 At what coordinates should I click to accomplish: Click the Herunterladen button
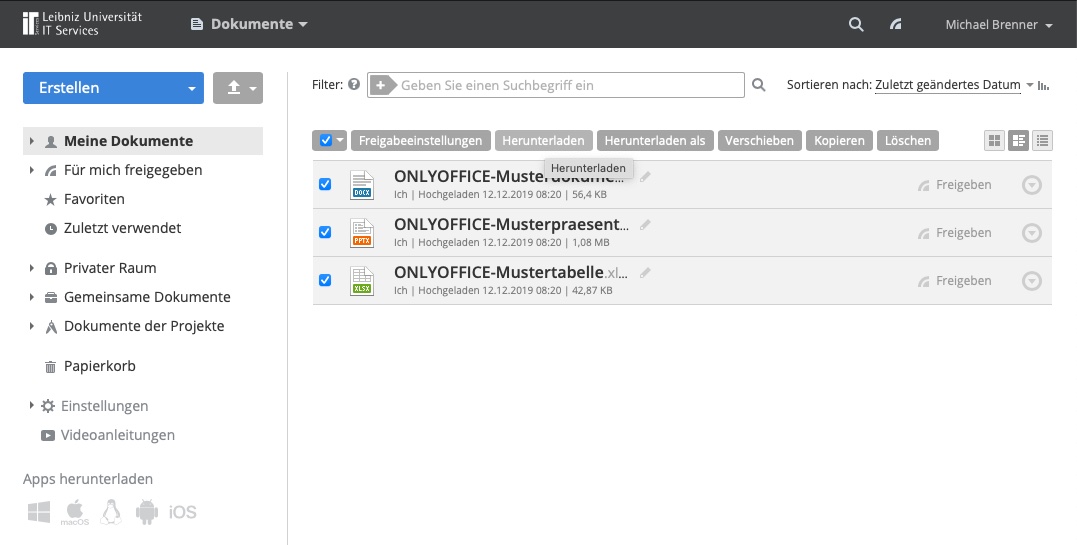tap(543, 141)
